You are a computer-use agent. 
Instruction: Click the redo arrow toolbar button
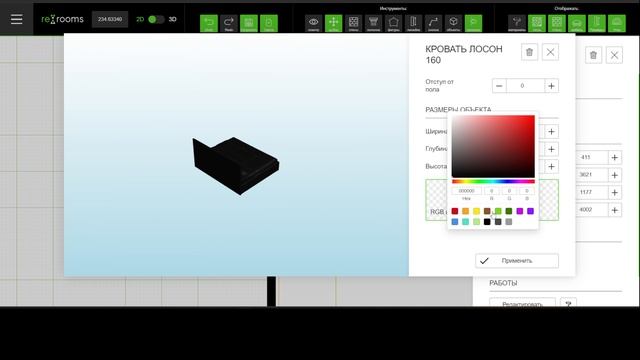pos(229,23)
